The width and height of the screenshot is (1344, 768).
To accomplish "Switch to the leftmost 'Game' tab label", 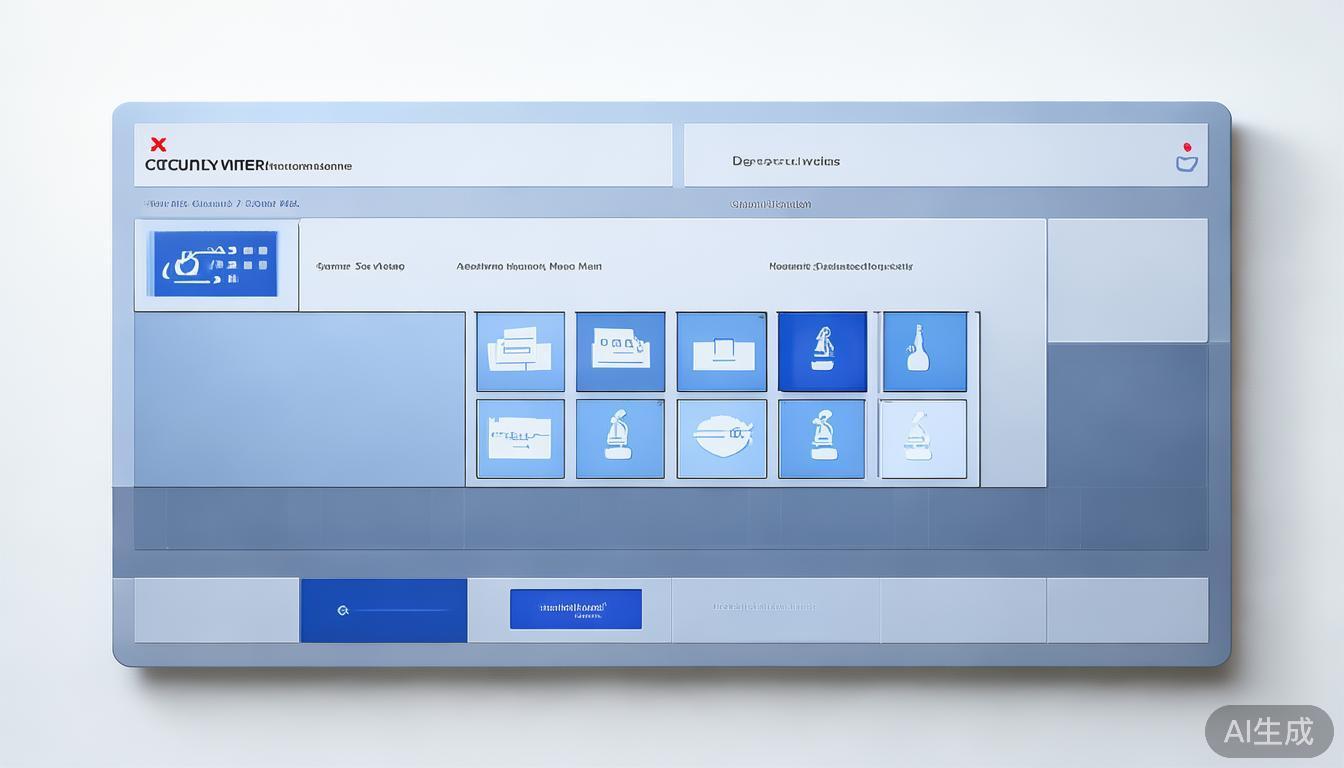I will click(x=360, y=267).
